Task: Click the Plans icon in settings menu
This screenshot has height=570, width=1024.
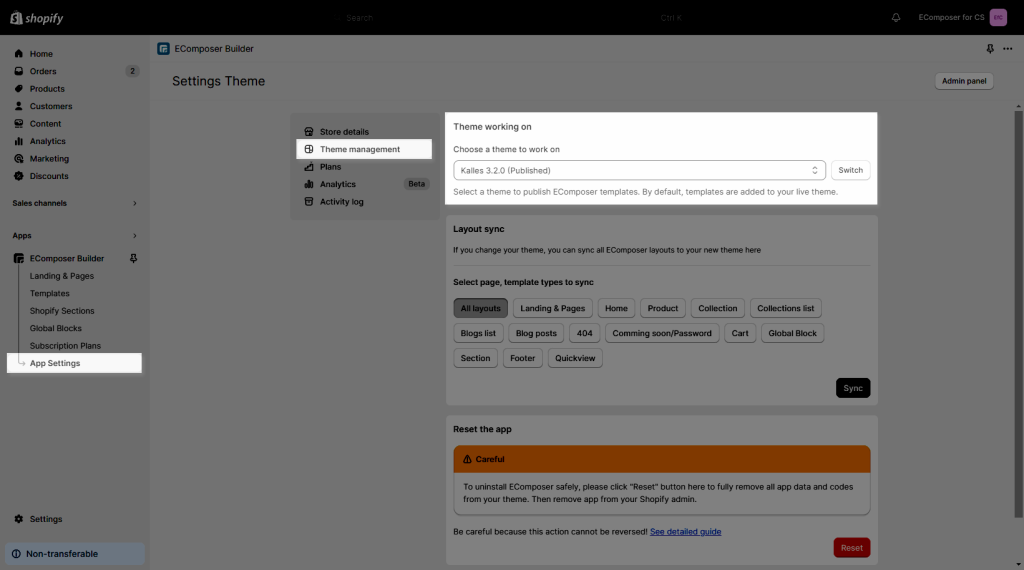Action: tap(309, 166)
